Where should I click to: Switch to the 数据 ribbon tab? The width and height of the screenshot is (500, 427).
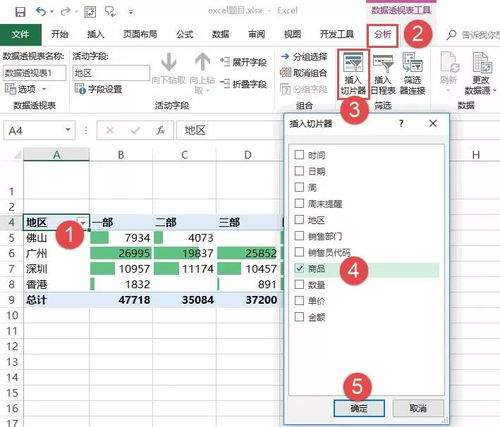click(221, 34)
